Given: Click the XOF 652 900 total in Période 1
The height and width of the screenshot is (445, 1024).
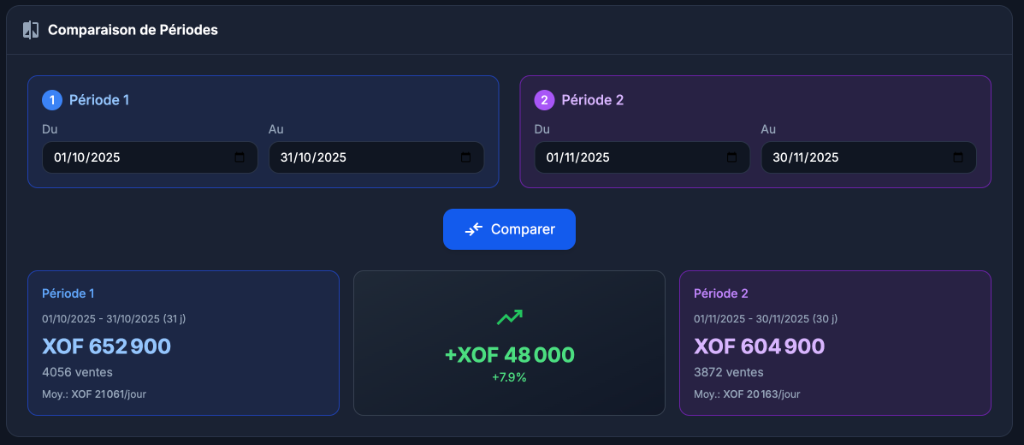Looking at the screenshot, I should (x=107, y=346).
